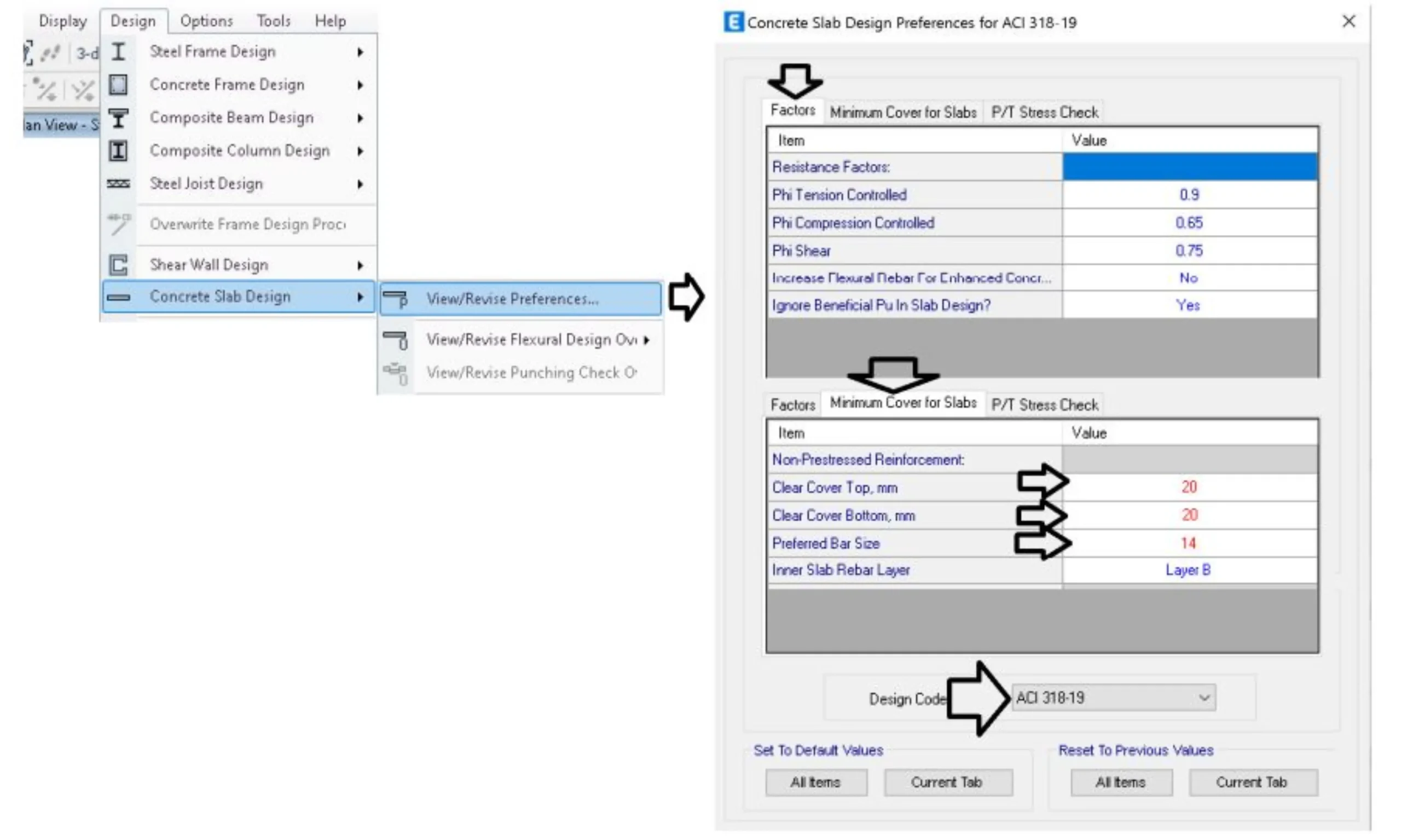Switch to the upper P/T Stress Check tab

tap(1044, 112)
